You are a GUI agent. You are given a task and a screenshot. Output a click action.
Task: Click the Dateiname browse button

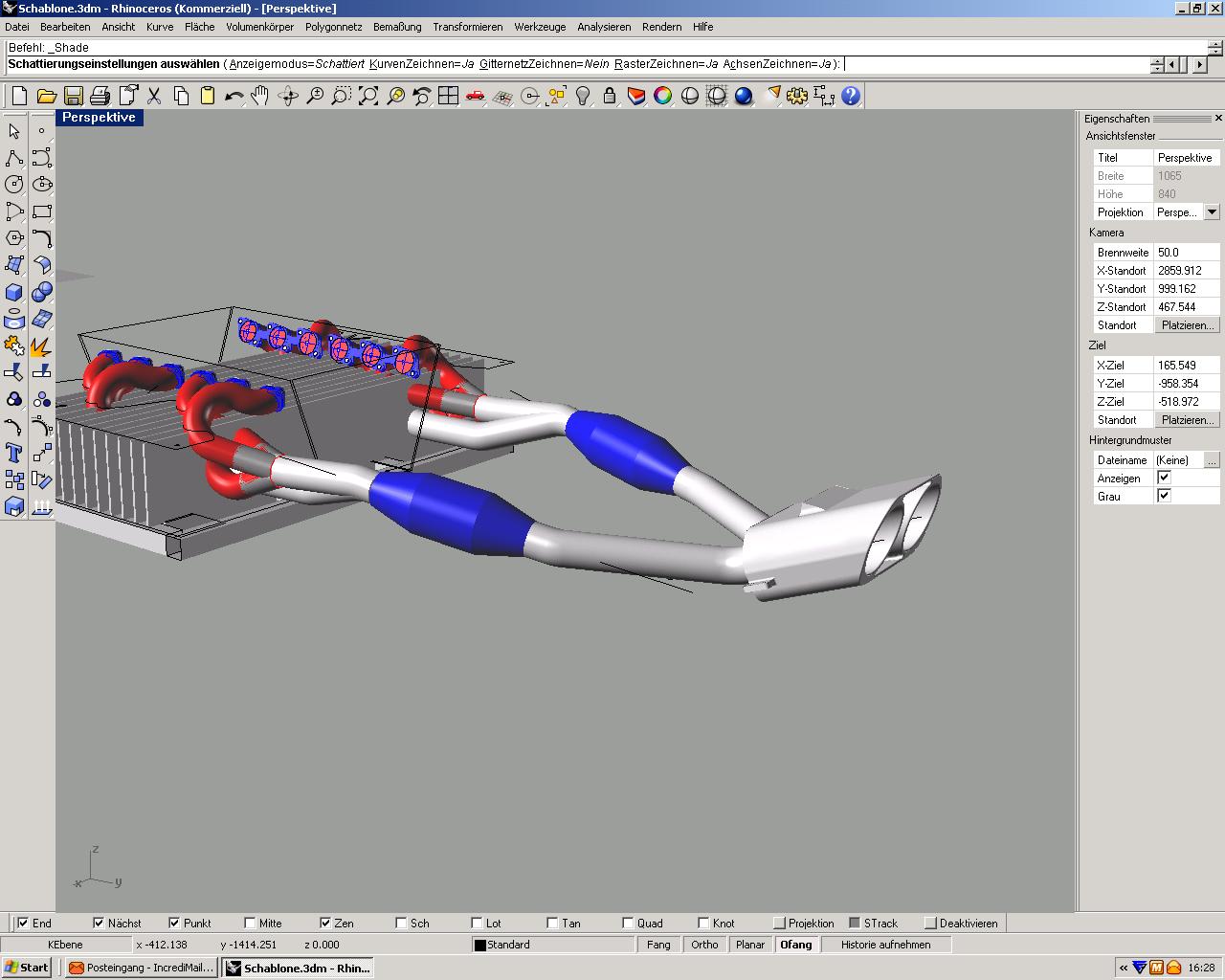[x=1212, y=460]
